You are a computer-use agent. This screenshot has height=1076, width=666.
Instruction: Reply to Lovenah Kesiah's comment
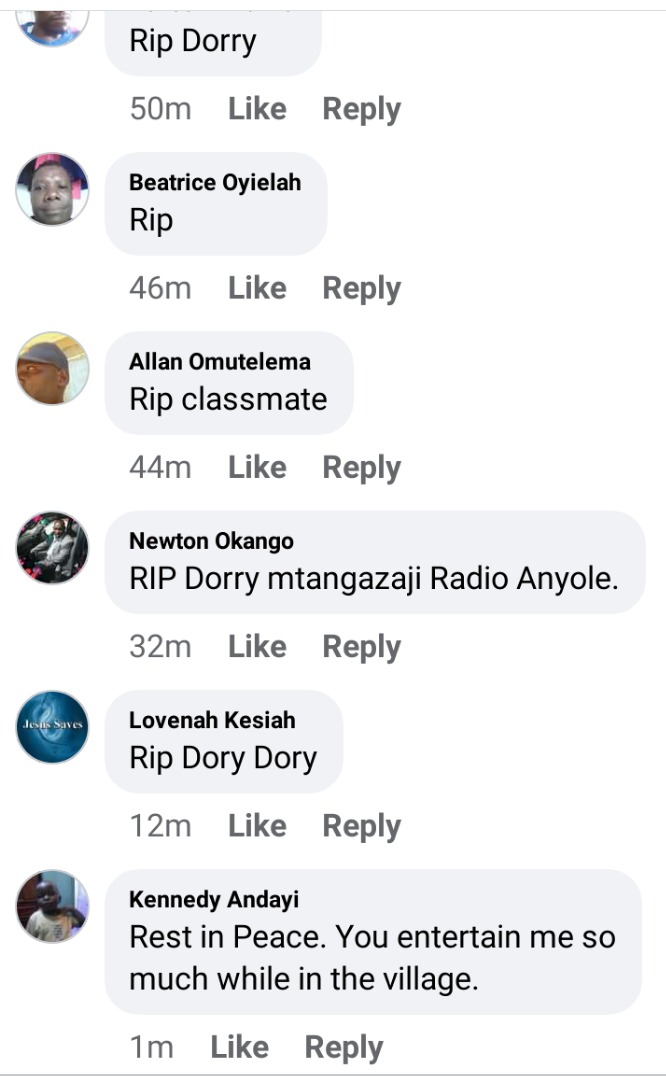pyautogui.click(x=361, y=826)
